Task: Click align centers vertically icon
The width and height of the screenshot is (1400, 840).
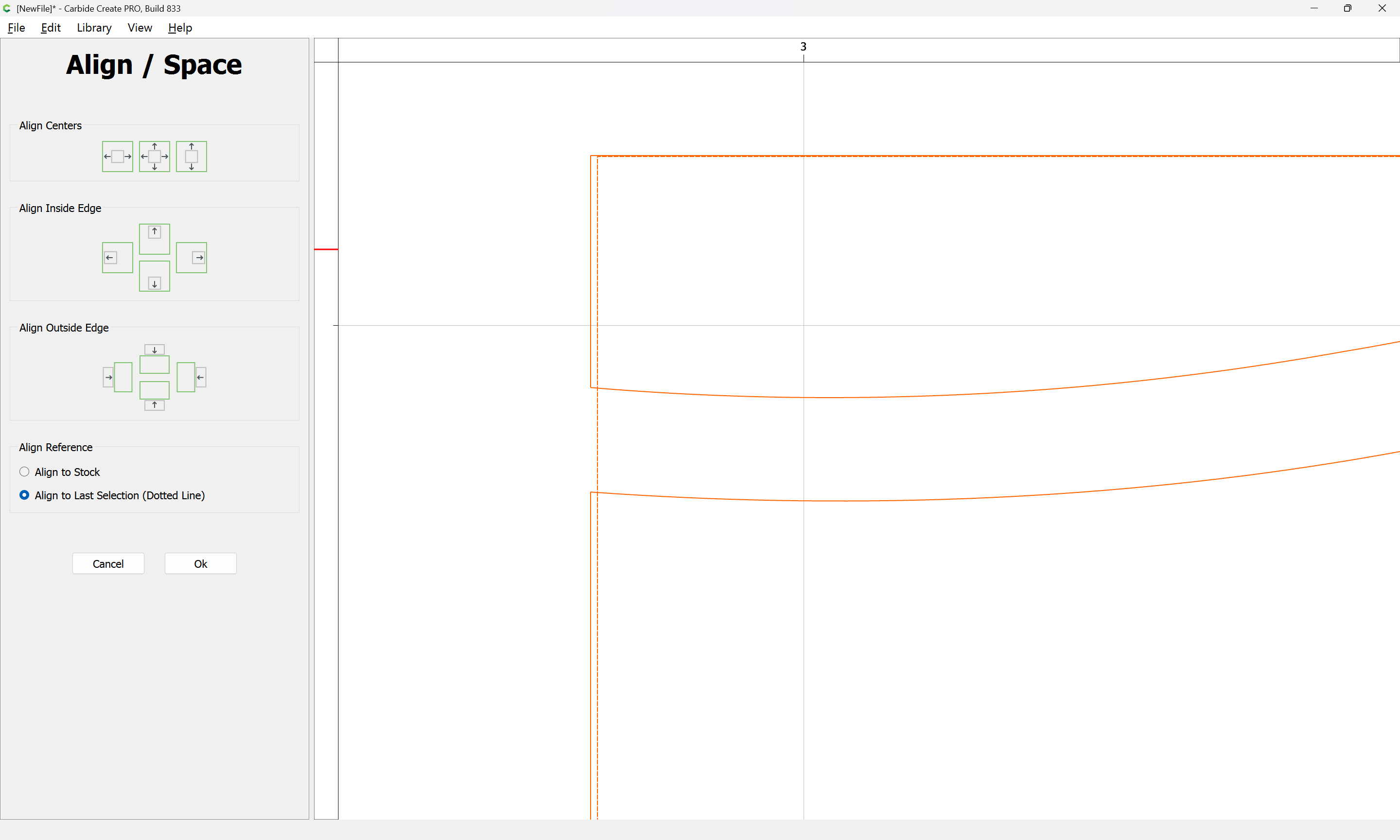Action: [191, 156]
